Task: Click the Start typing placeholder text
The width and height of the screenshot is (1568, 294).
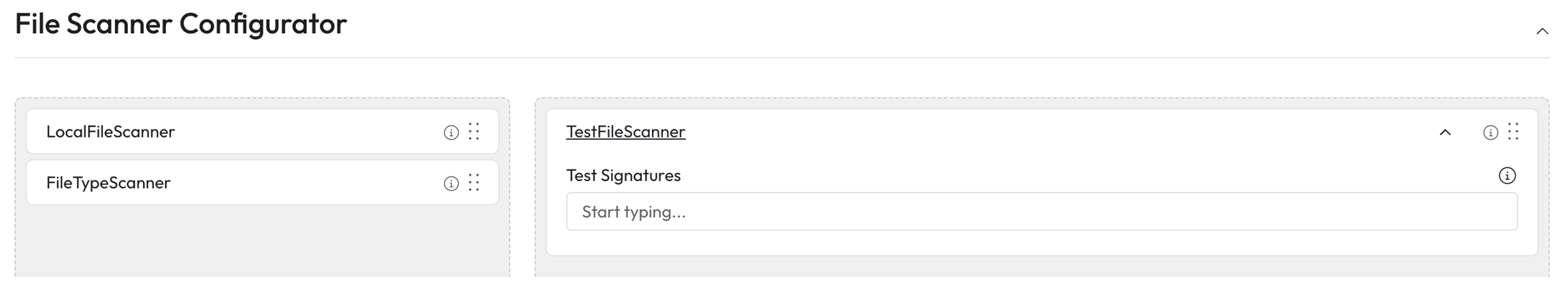Action: click(634, 212)
